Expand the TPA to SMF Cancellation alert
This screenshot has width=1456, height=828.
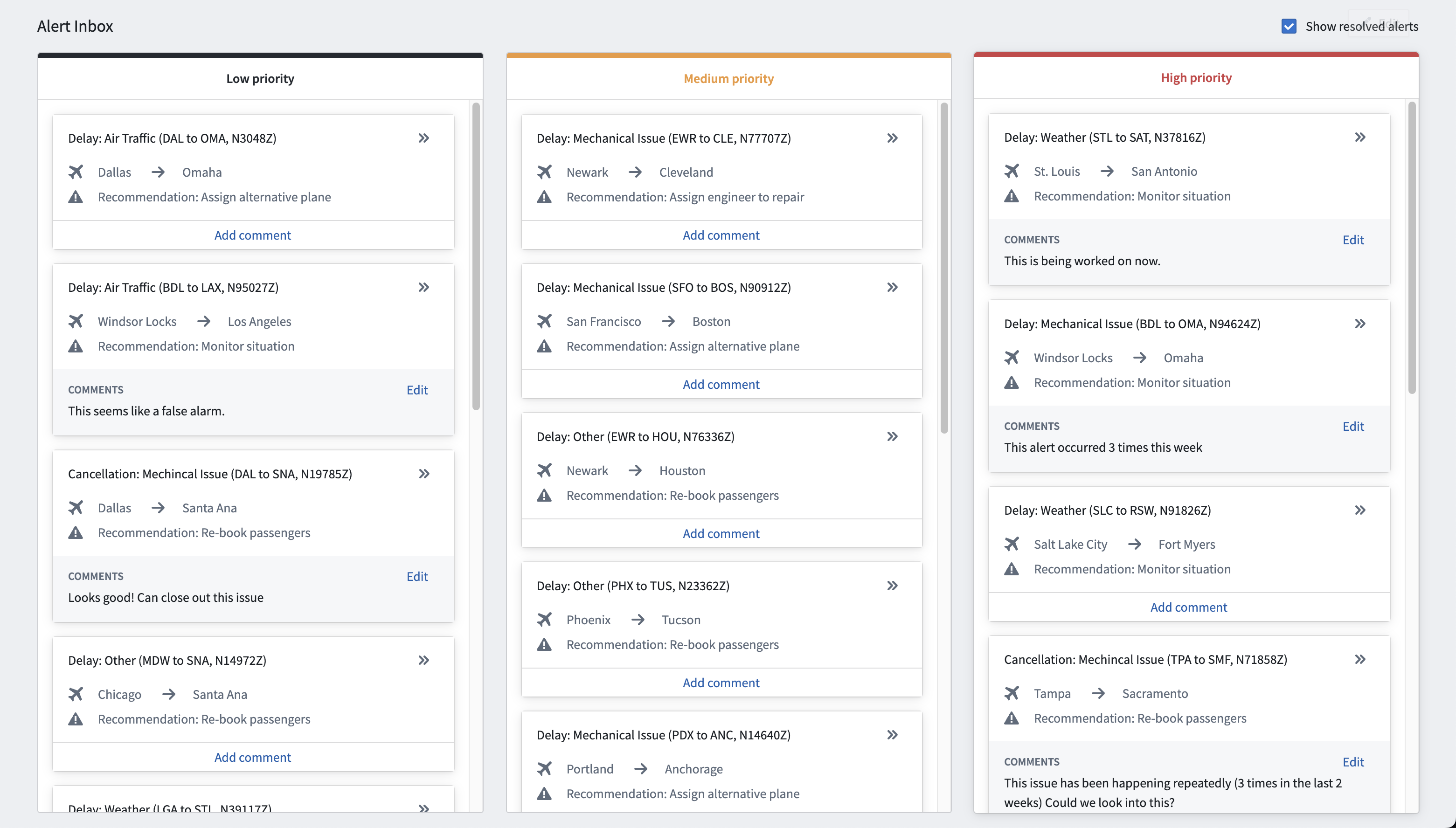point(1360,659)
